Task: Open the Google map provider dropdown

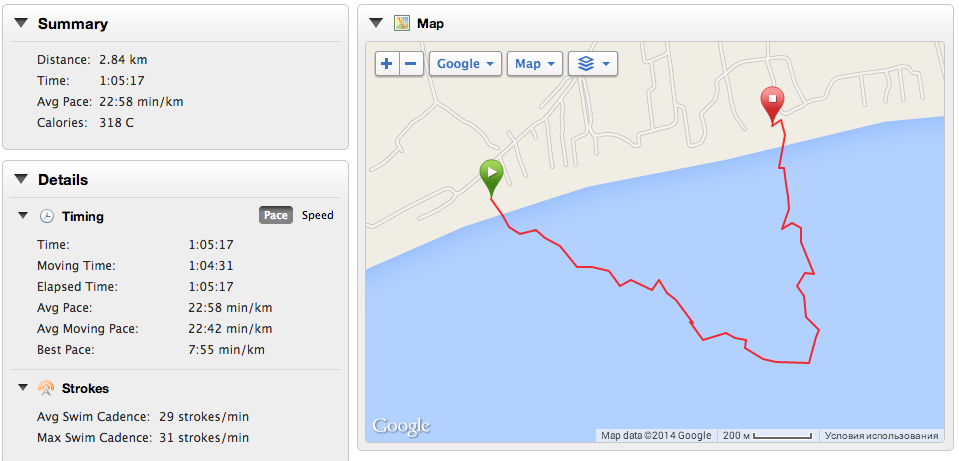Action: click(465, 64)
